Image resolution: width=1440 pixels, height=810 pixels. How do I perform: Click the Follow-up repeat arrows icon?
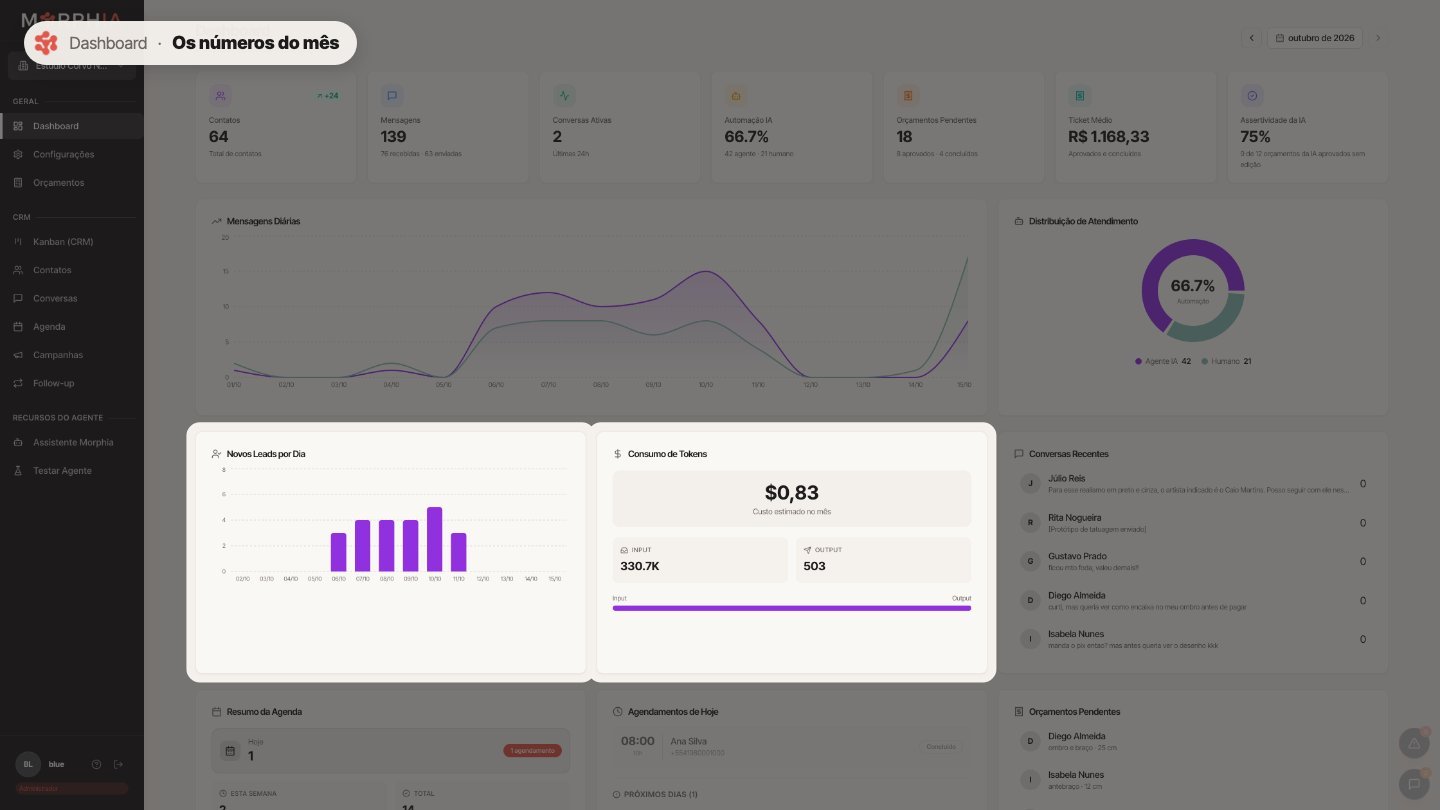[x=18, y=383]
